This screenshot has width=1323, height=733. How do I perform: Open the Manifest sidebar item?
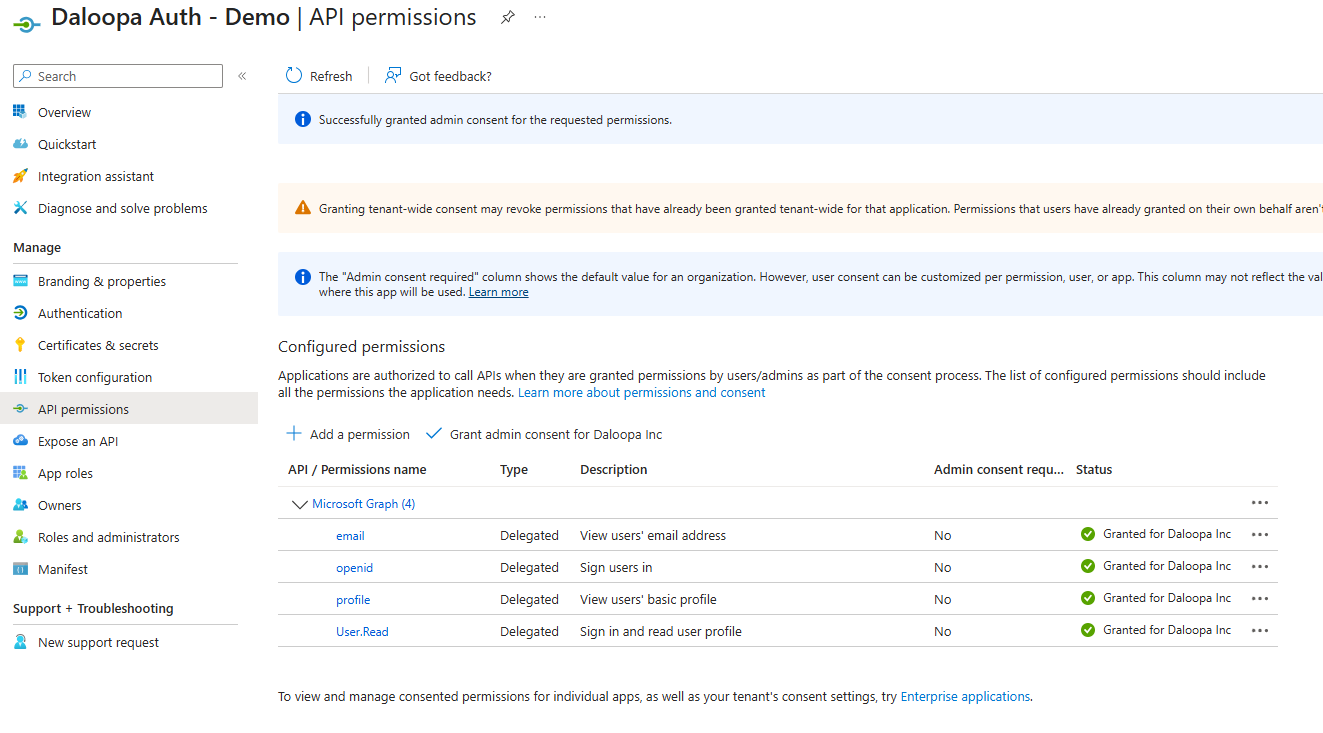(63, 569)
